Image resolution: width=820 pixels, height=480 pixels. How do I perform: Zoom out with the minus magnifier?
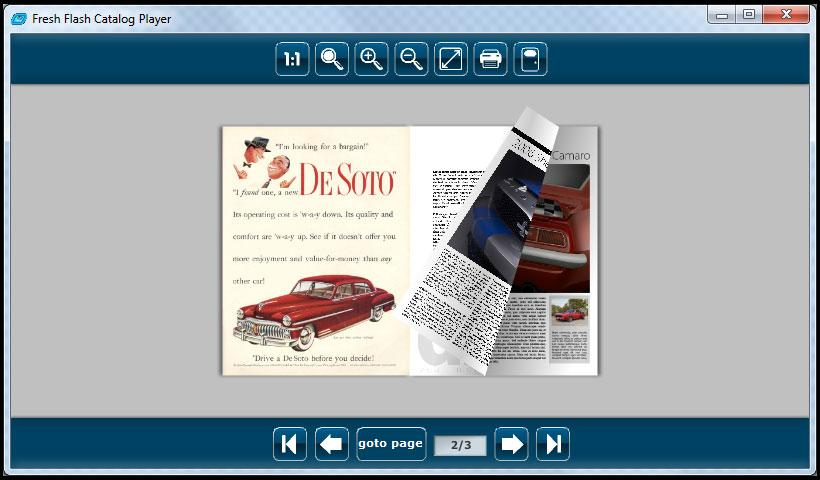pos(411,60)
